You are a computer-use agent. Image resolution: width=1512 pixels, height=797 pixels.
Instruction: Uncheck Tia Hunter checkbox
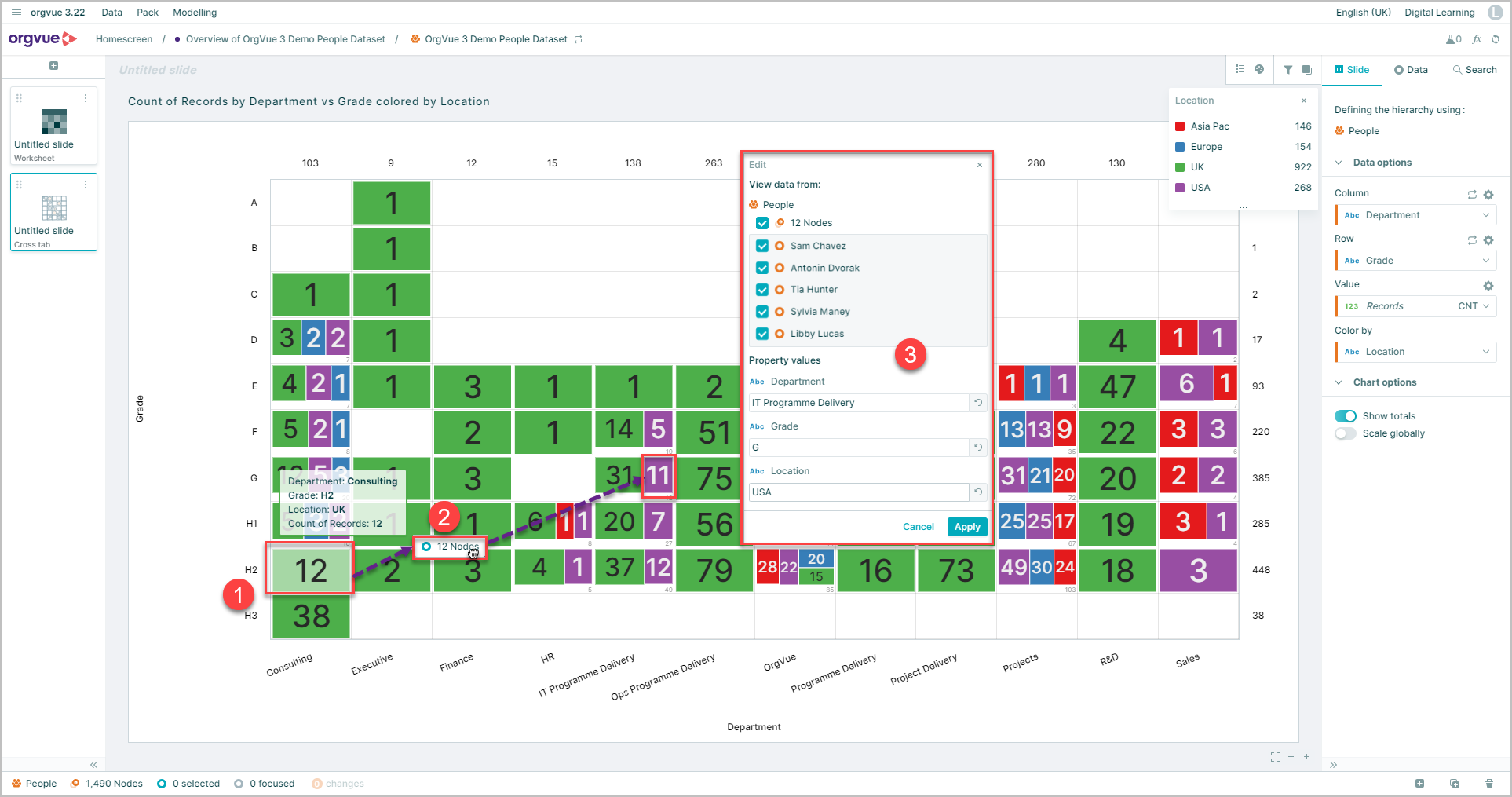pos(762,290)
